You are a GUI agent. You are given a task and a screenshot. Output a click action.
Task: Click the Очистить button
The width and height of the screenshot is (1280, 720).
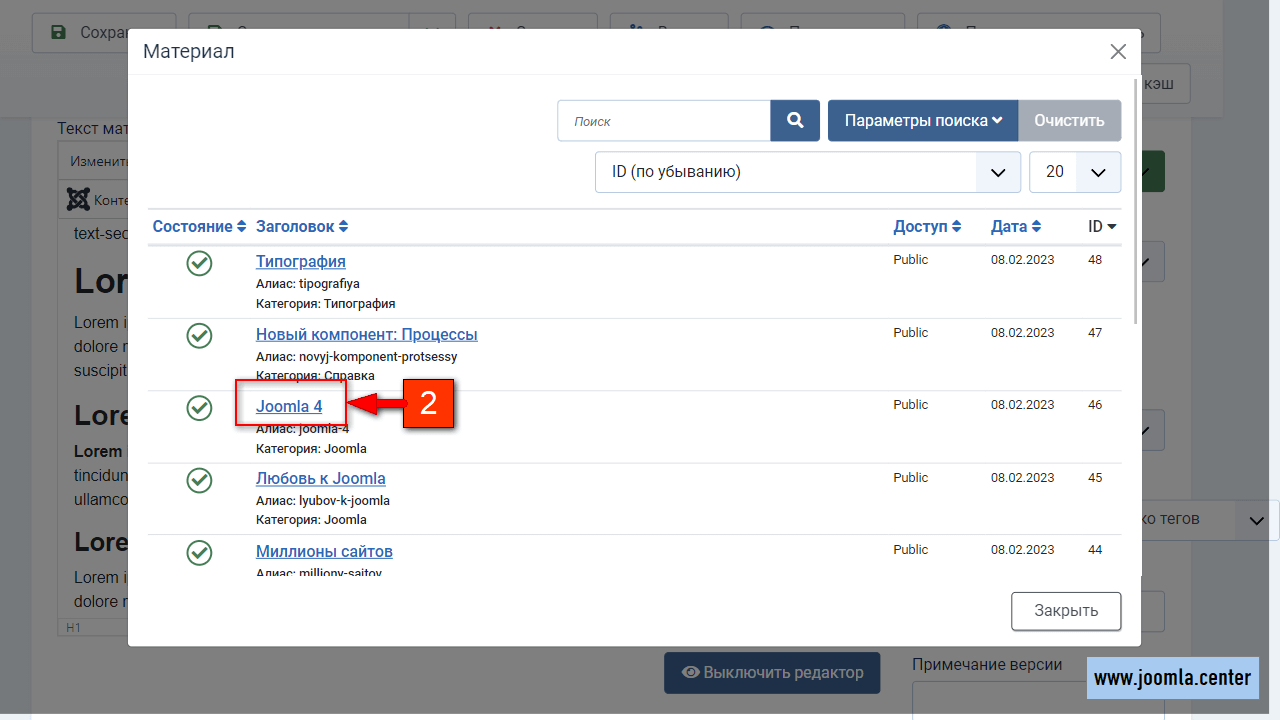(x=1069, y=121)
